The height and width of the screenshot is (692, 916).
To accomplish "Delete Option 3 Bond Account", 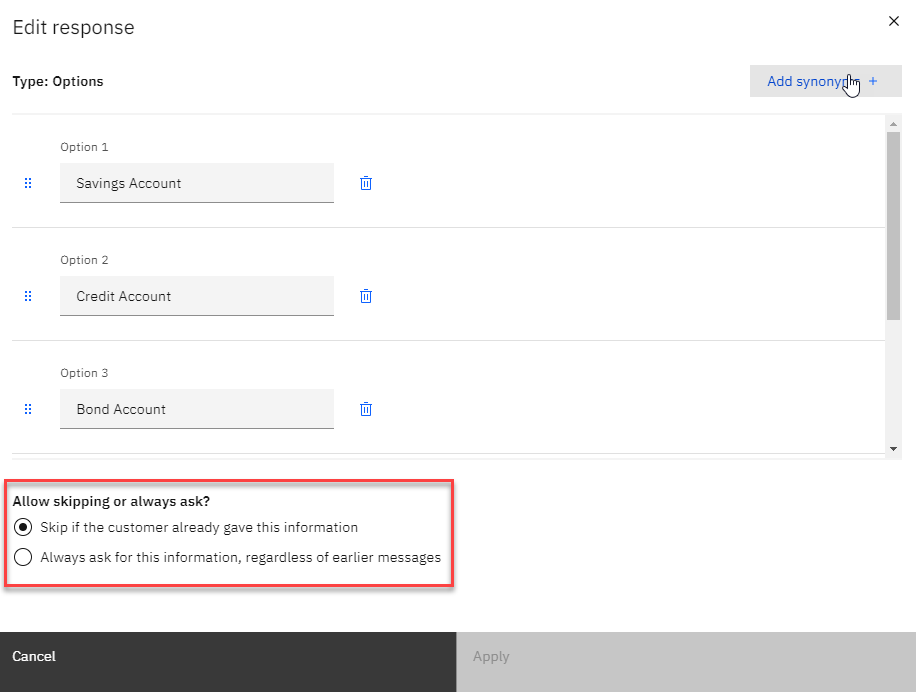I will [x=366, y=409].
